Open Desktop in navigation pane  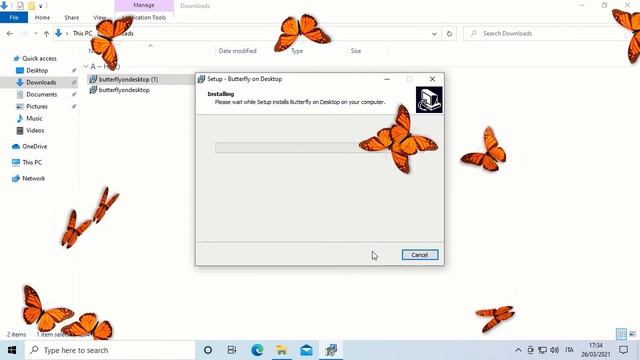coord(37,70)
